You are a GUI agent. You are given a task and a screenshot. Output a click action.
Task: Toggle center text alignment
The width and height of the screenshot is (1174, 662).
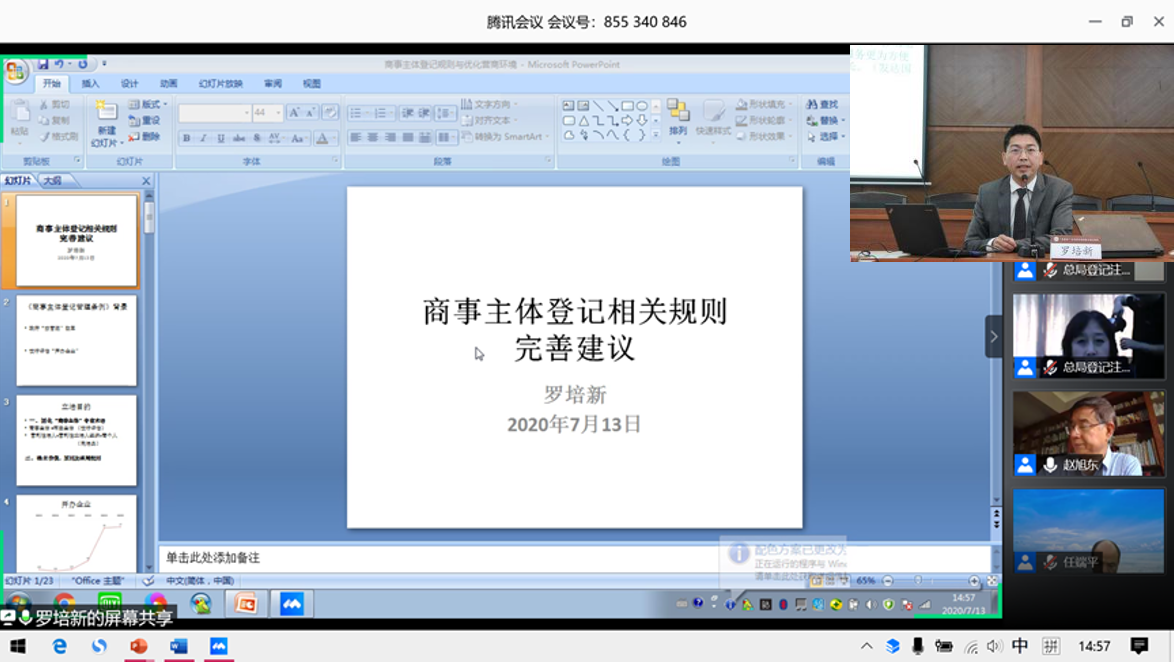point(373,137)
